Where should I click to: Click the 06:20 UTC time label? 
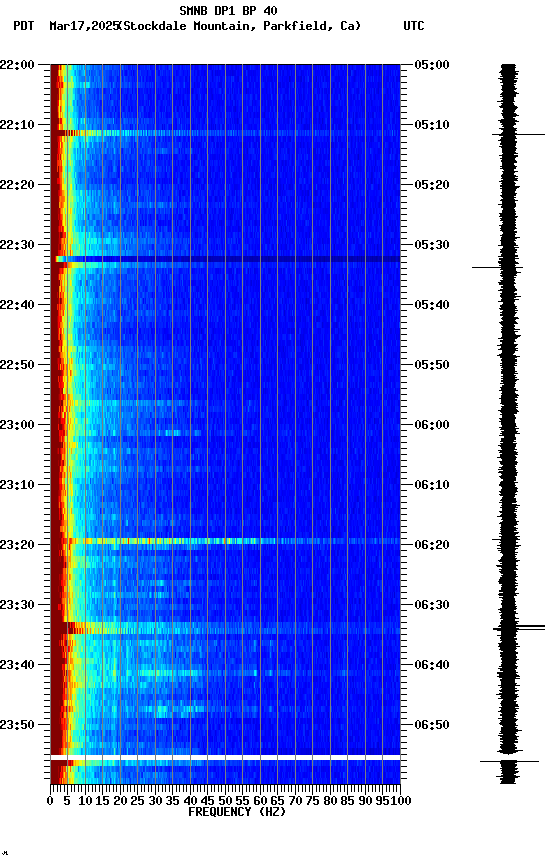click(431, 545)
